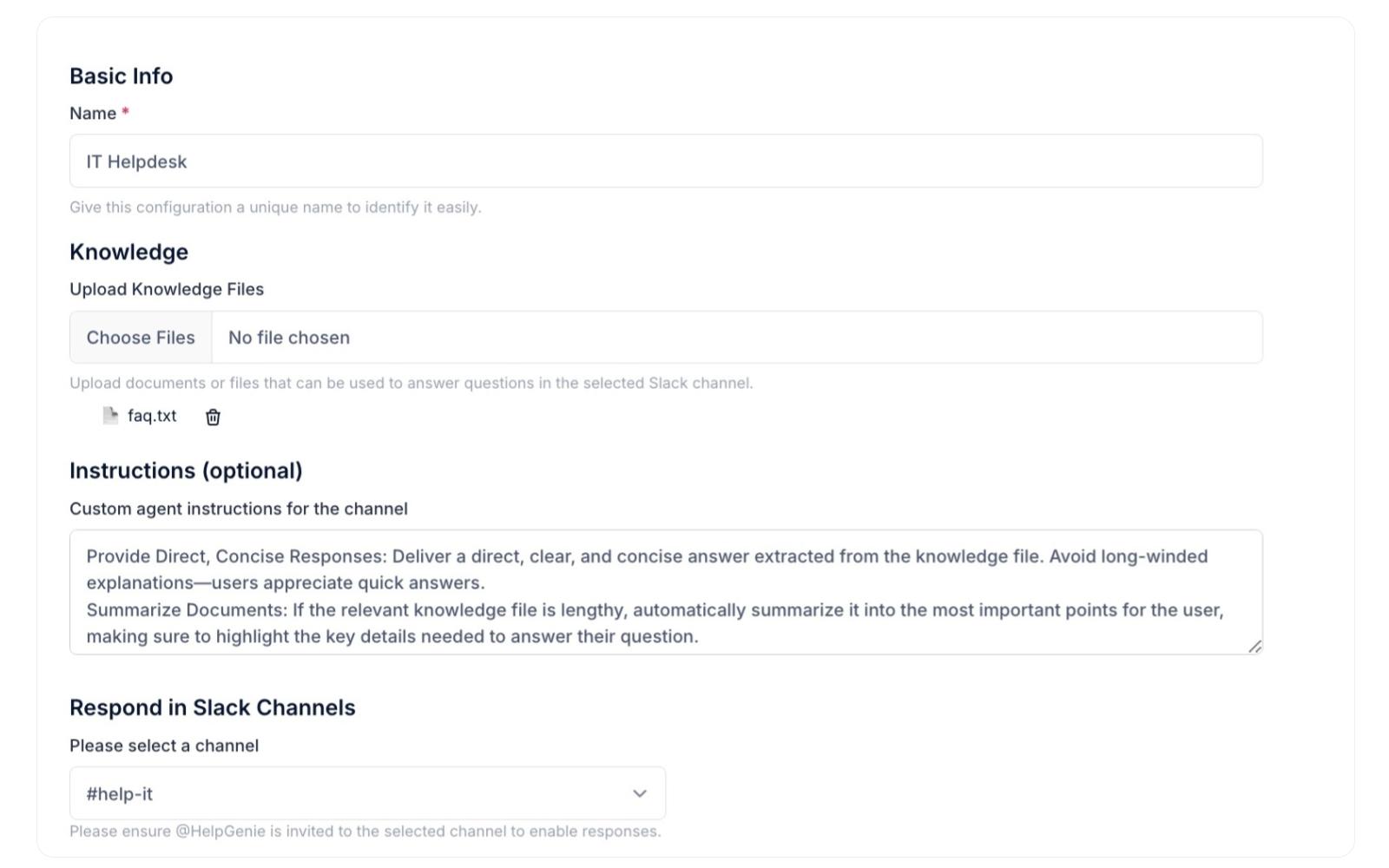Click the textarea resize handle icon
The height and width of the screenshot is (868, 1389).
pos(1254,647)
